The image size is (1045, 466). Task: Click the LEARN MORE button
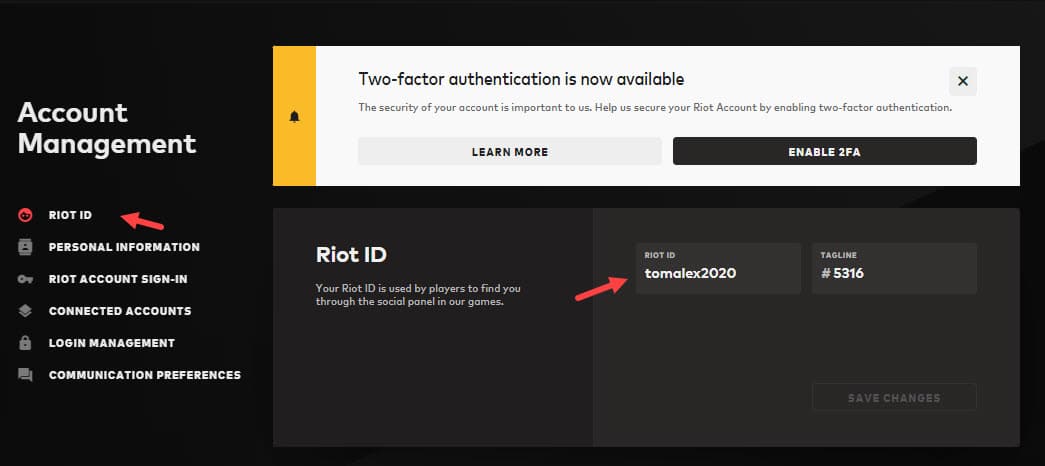510,151
